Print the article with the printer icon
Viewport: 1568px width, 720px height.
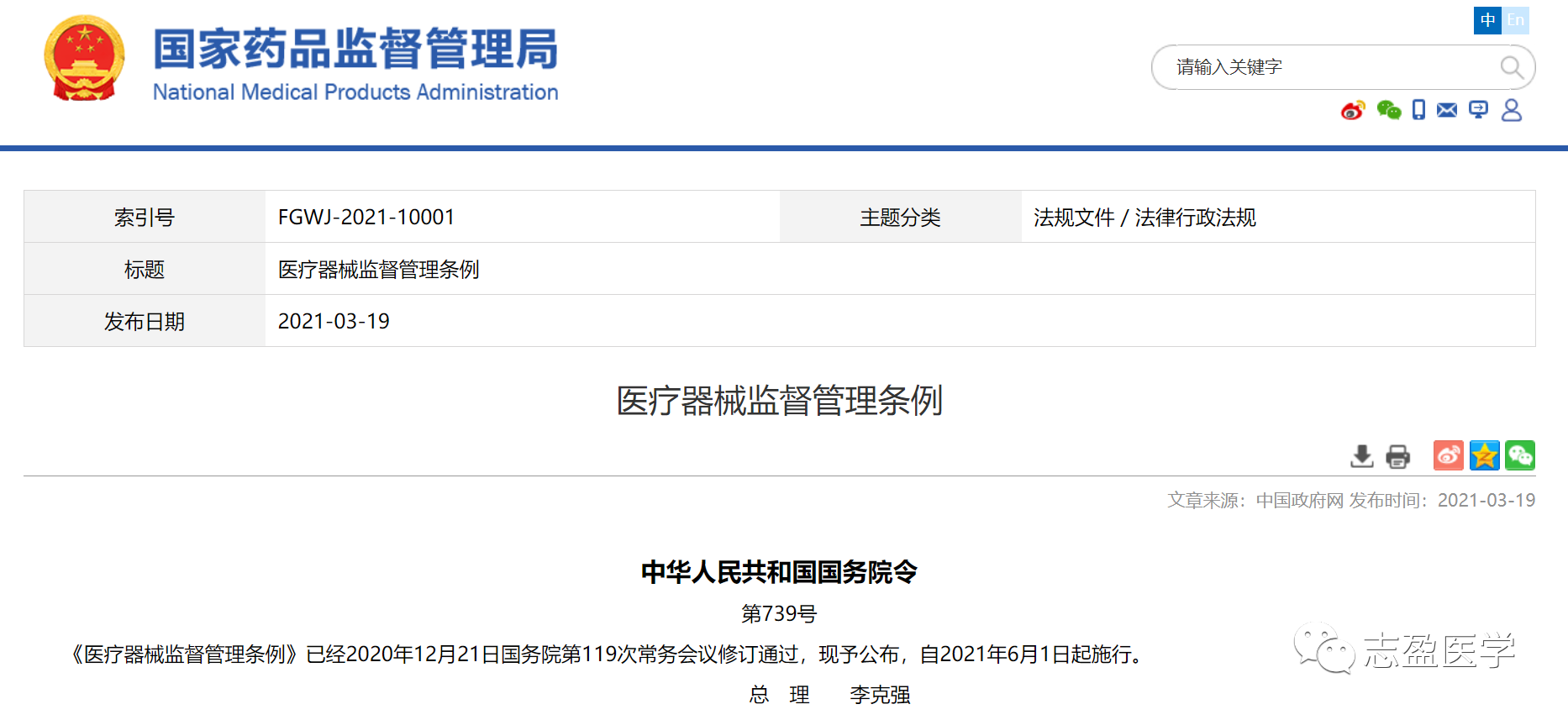tap(1397, 456)
